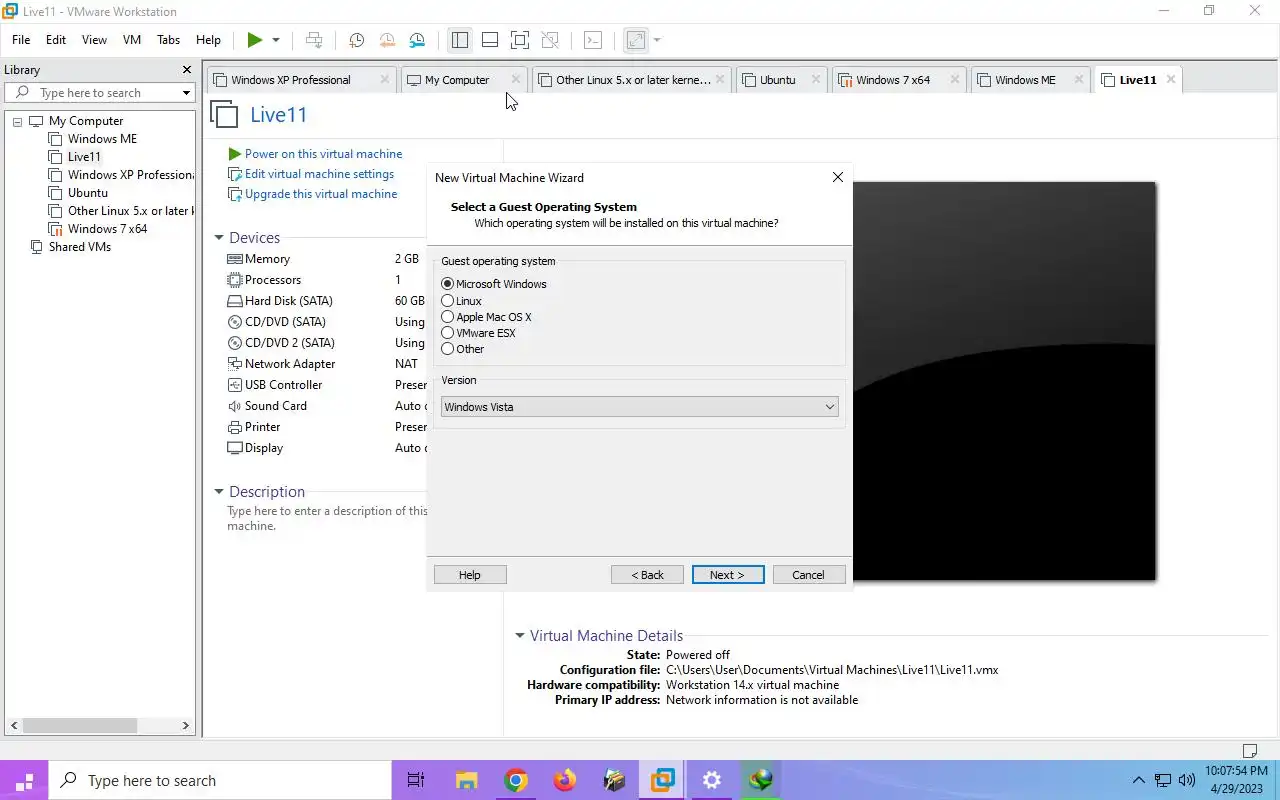Collapse the Virtual Machine Details section
Screen dimensions: 1280x800
tap(520, 636)
